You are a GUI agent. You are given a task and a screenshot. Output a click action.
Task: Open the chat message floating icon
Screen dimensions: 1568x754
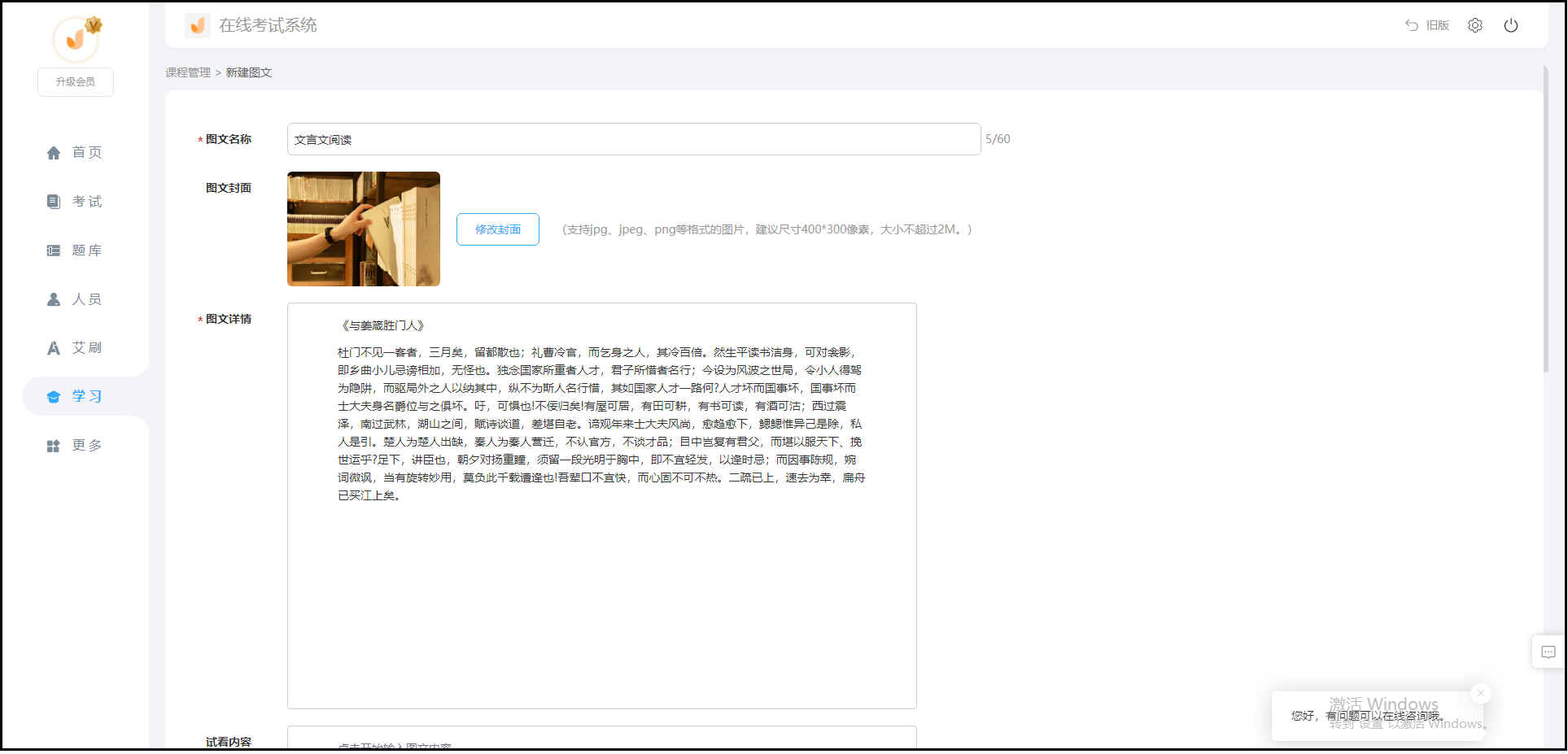coord(1548,652)
